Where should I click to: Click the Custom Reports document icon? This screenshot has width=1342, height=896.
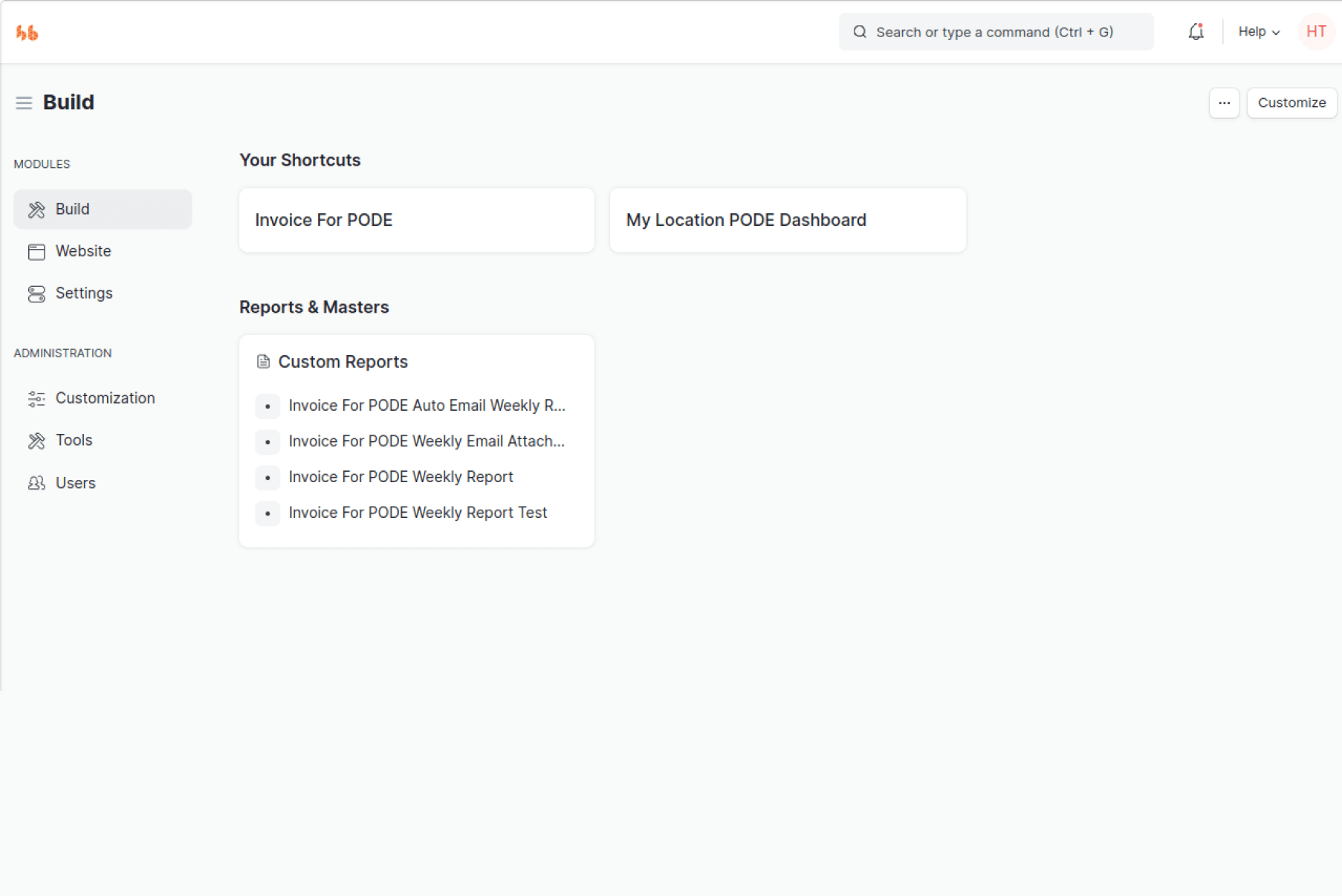pyautogui.click(x=263, y=362)
